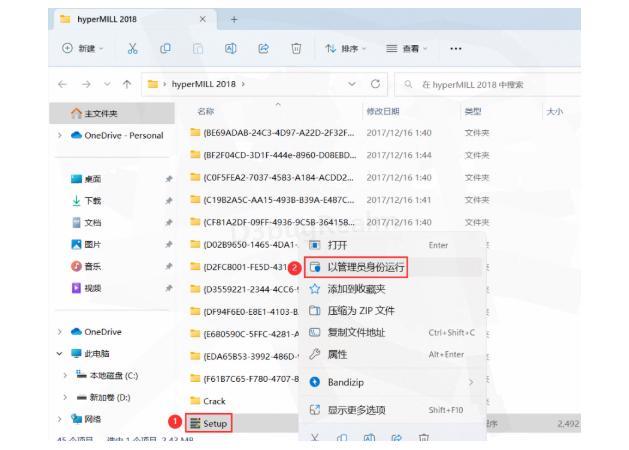Open the 新建 (New) dropdown
This screenshot has height=450, width=629.
(x=83, y=49)
